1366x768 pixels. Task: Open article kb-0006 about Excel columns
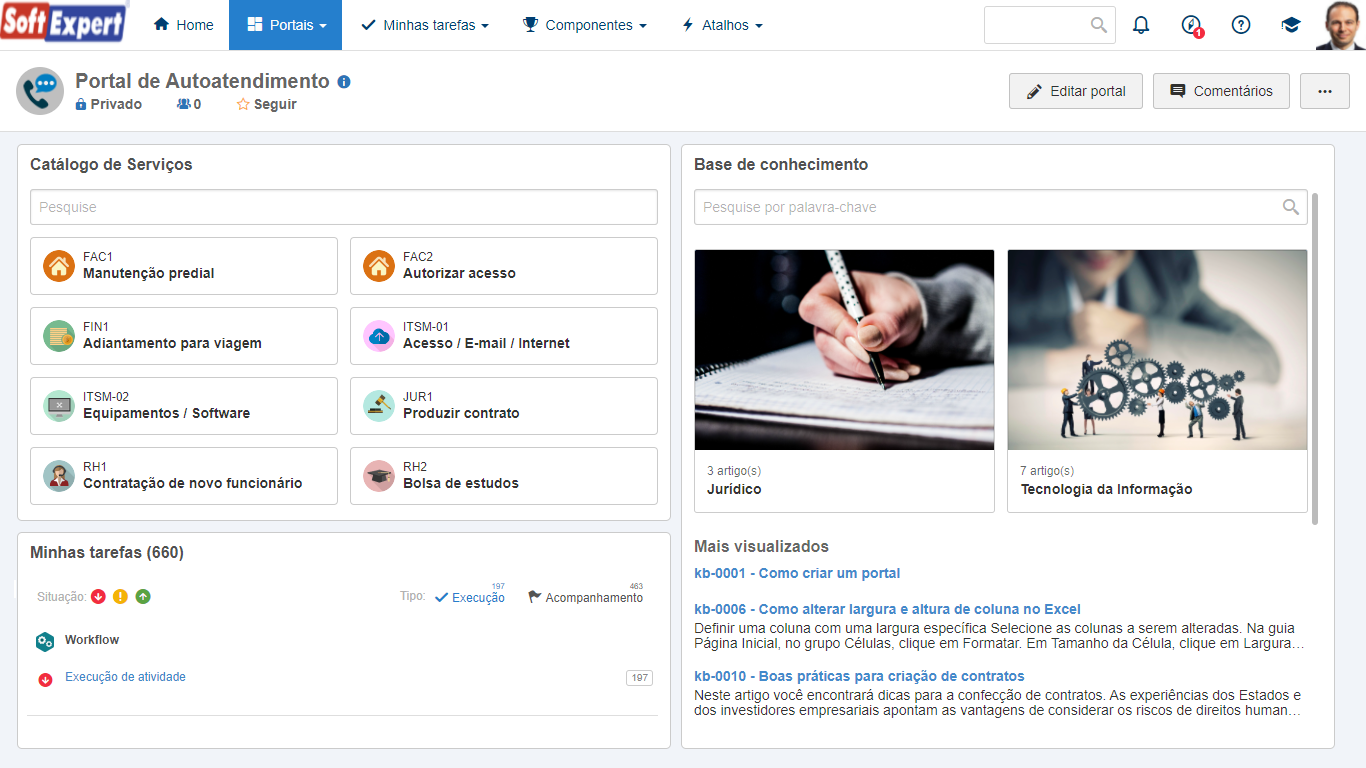coord(887,609)
